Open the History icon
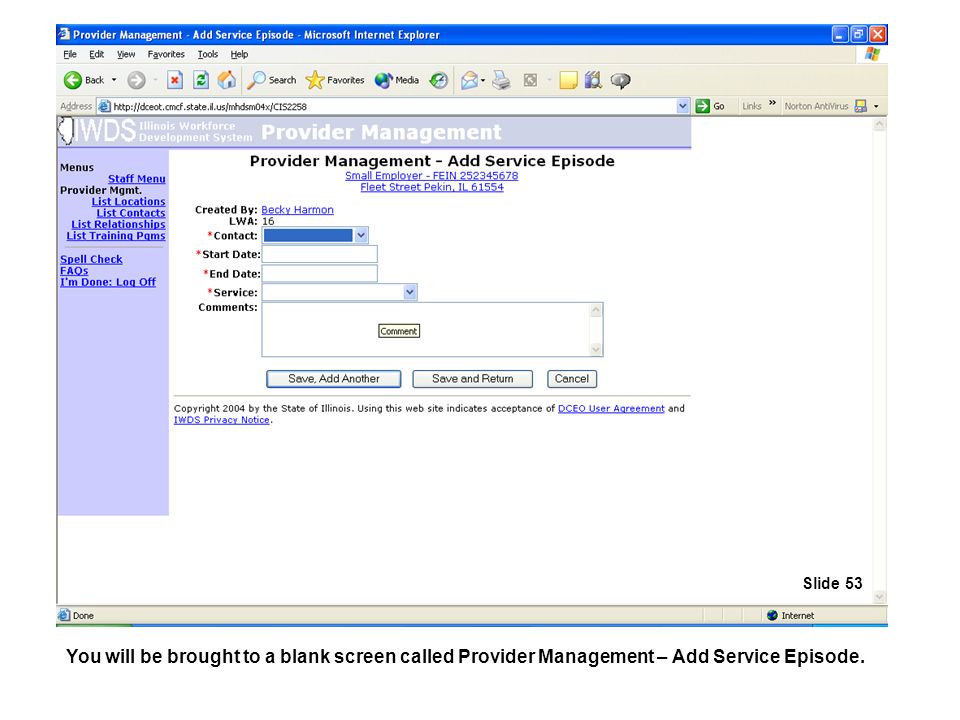 coord(438,80)
